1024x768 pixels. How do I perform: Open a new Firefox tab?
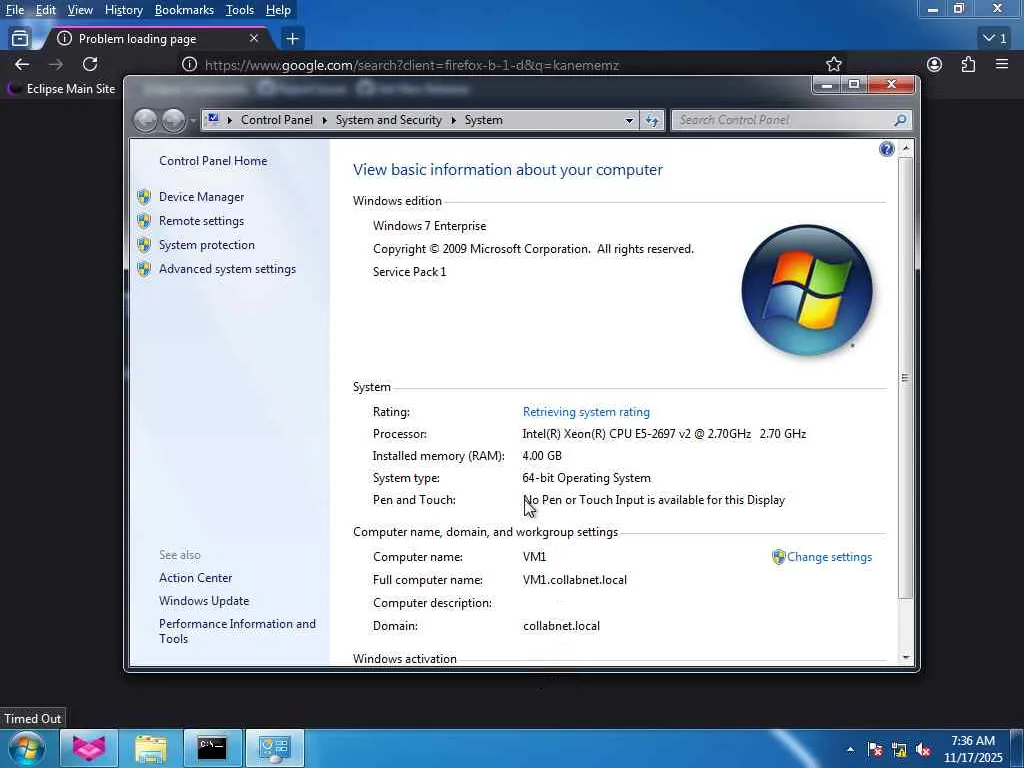293,39
